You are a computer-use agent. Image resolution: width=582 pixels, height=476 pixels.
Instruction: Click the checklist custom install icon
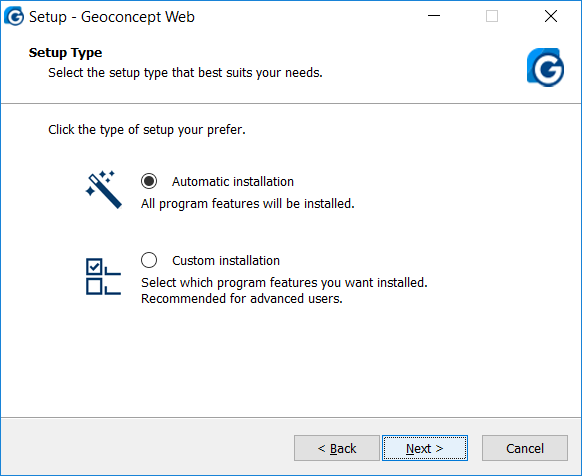103,277
